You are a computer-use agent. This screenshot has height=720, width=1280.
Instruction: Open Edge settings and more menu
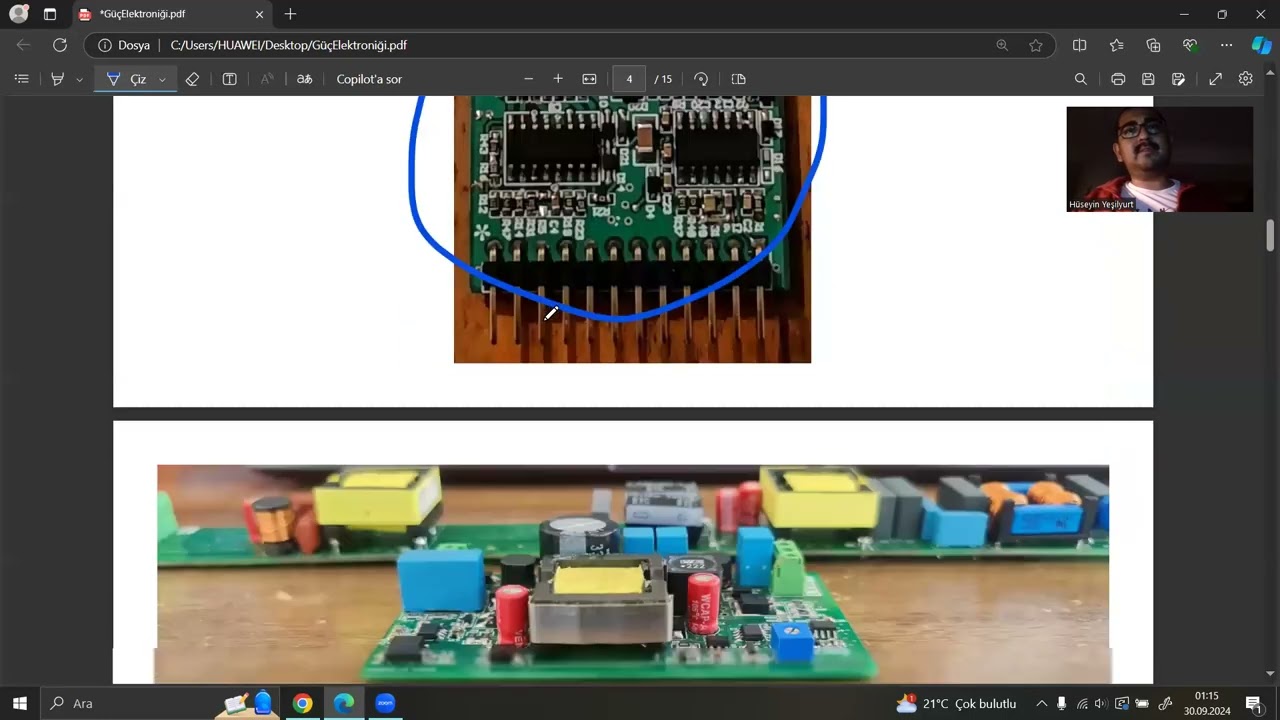click(1227, 45)
